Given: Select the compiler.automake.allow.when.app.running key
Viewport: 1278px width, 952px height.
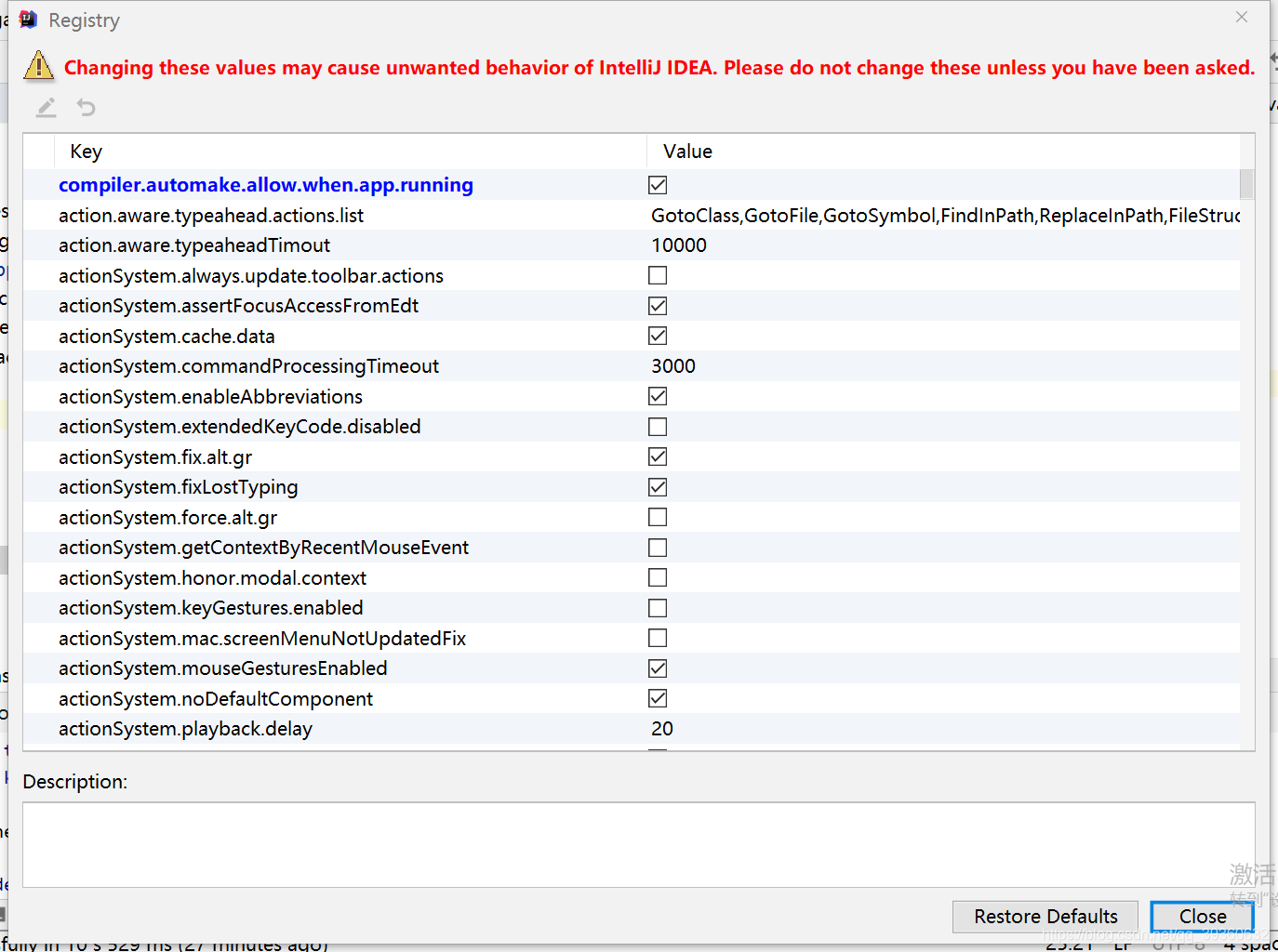Looking at the screenshot, I should point(266,185).
